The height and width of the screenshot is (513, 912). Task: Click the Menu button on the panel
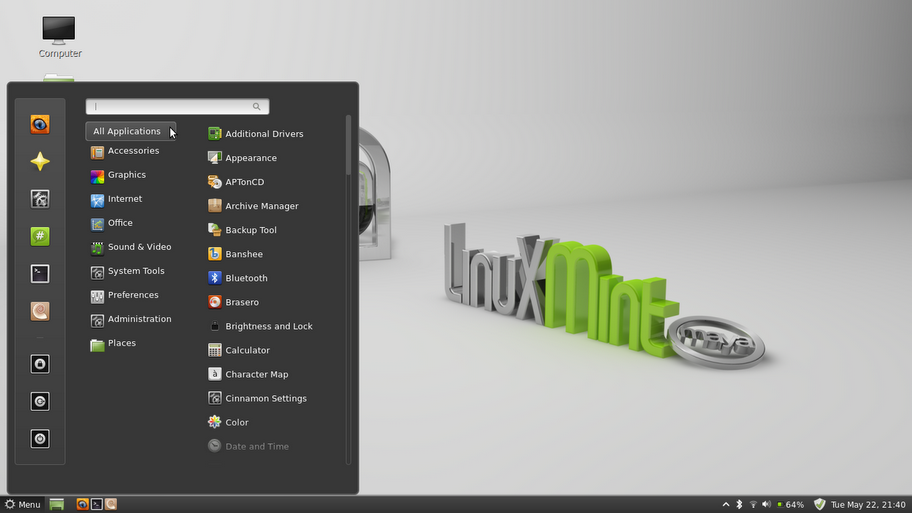pyautogui.click(x=23, y=504)
